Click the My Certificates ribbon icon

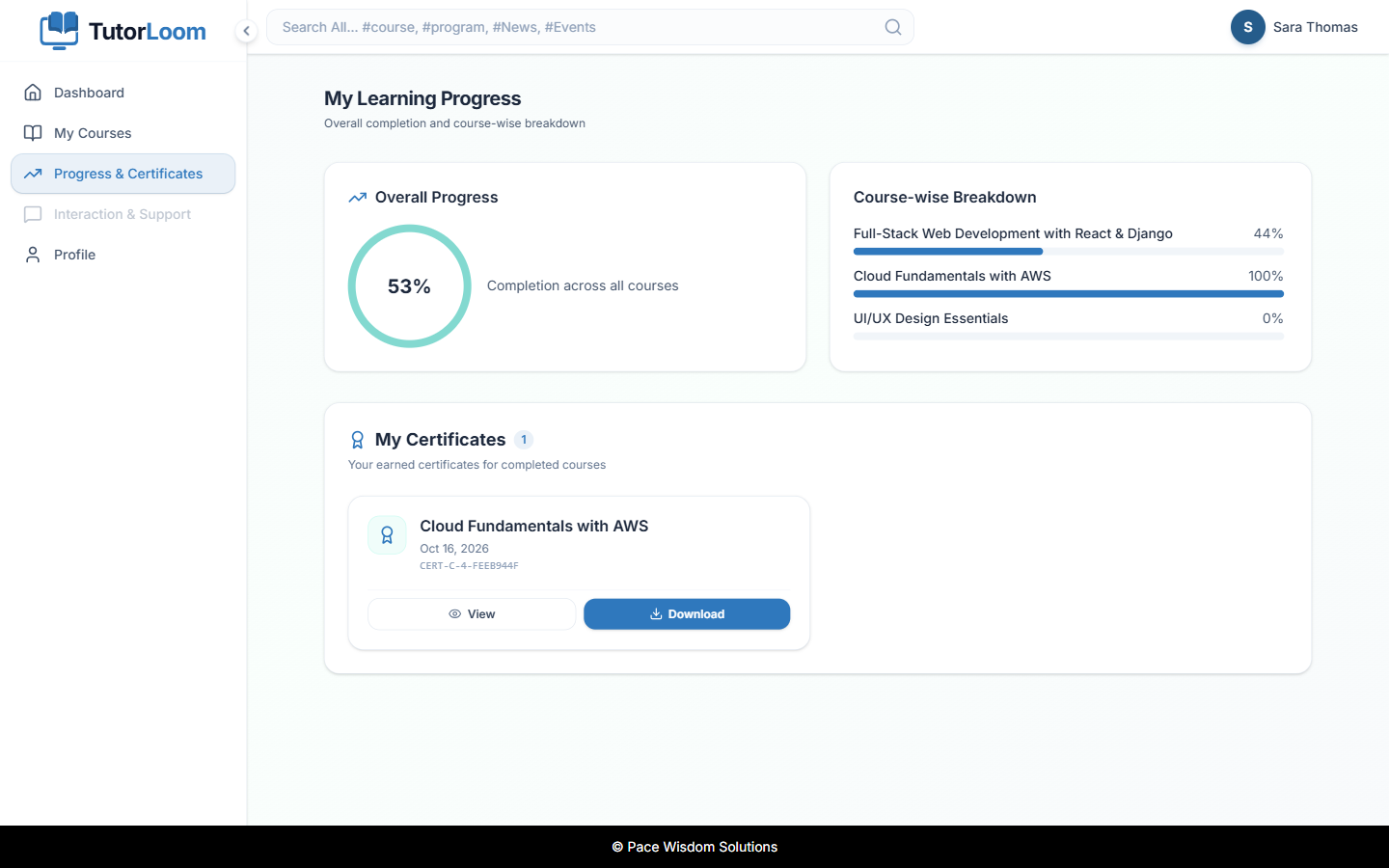point(358,440)
